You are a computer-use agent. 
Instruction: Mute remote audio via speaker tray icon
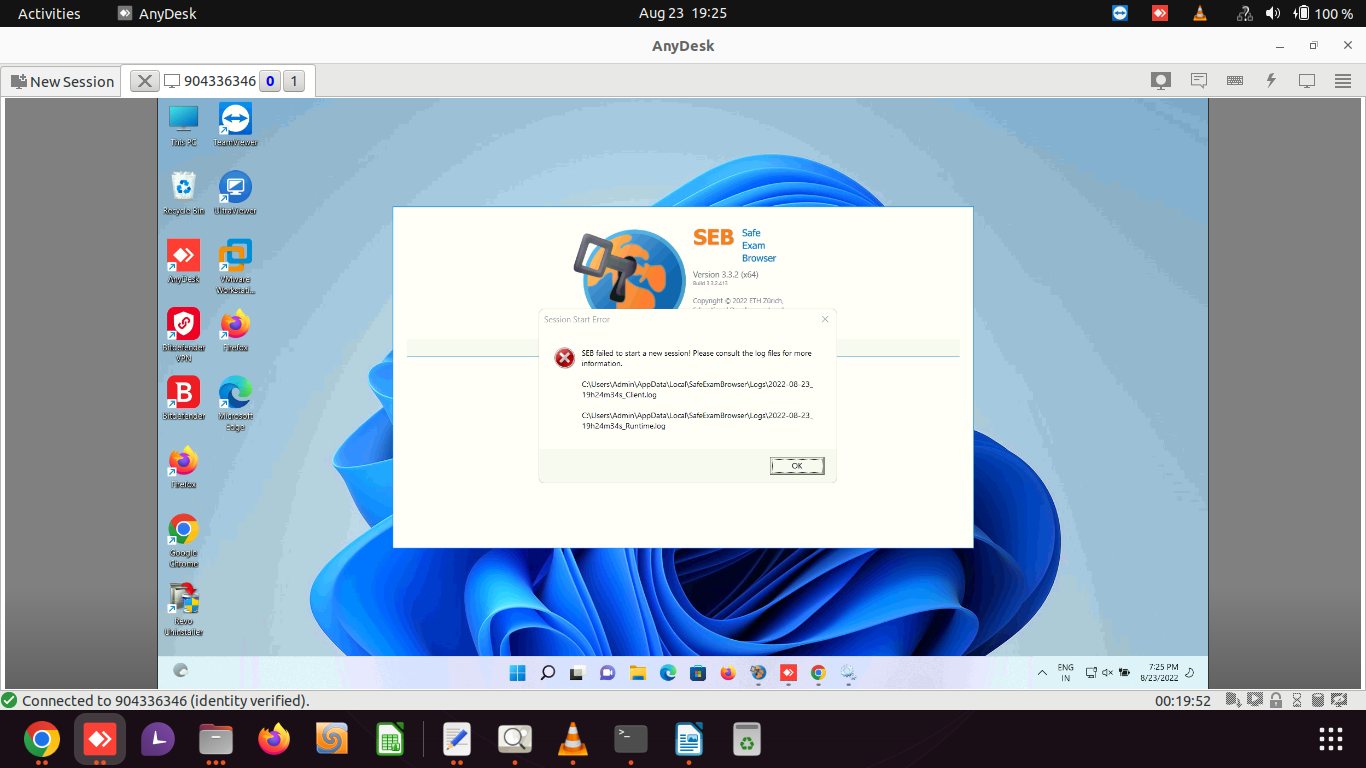1106,672
